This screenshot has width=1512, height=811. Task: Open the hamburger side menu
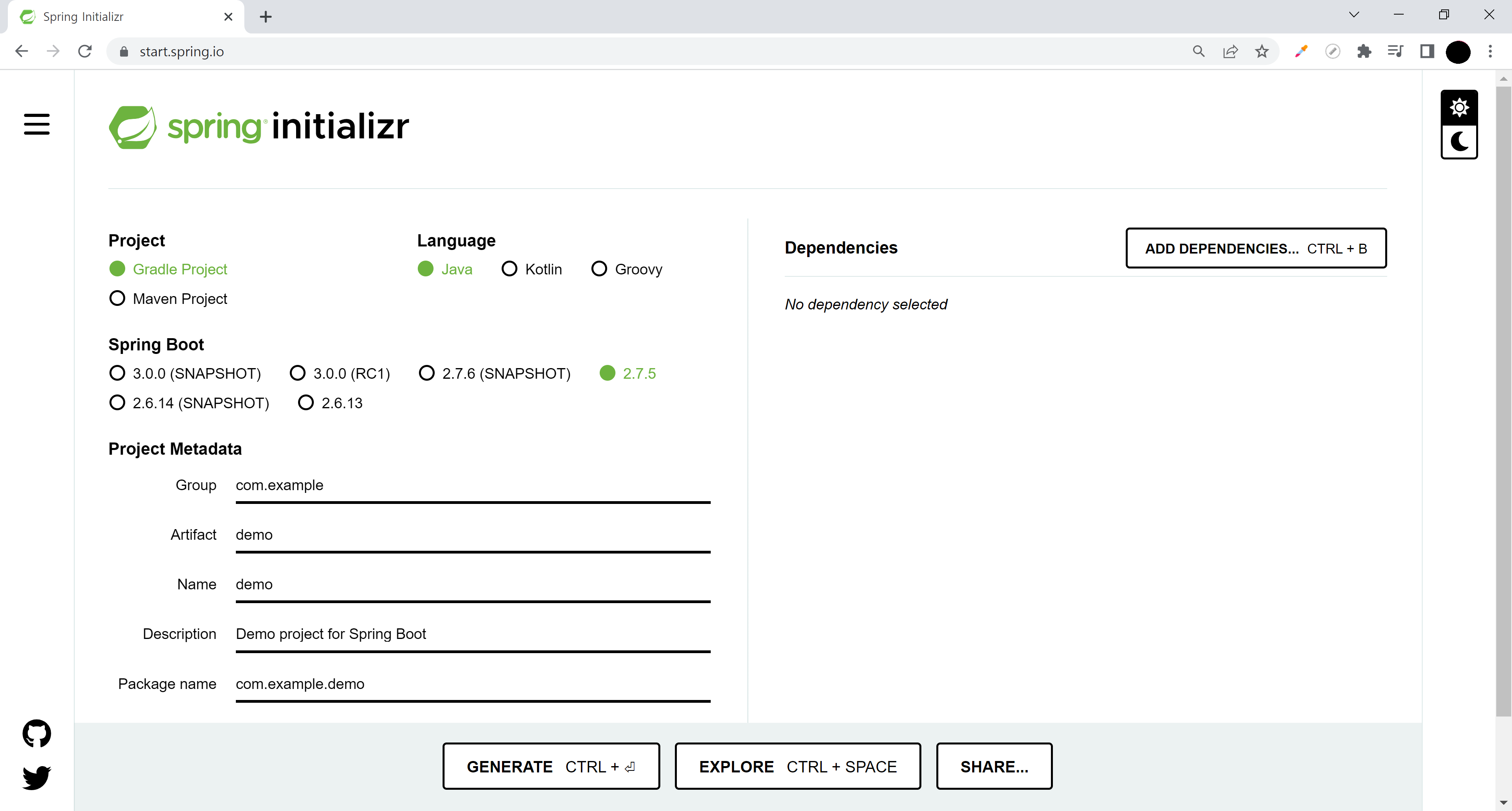[36, 124]
